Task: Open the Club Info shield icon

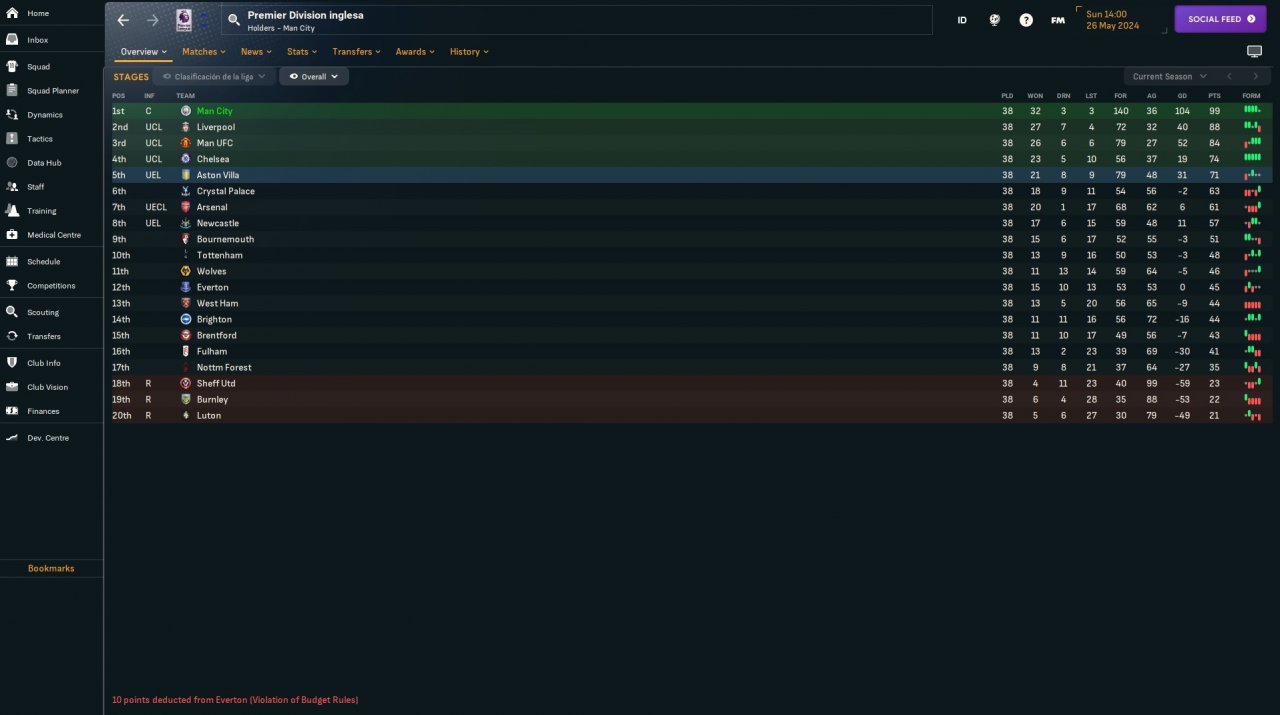Action: 12,363
